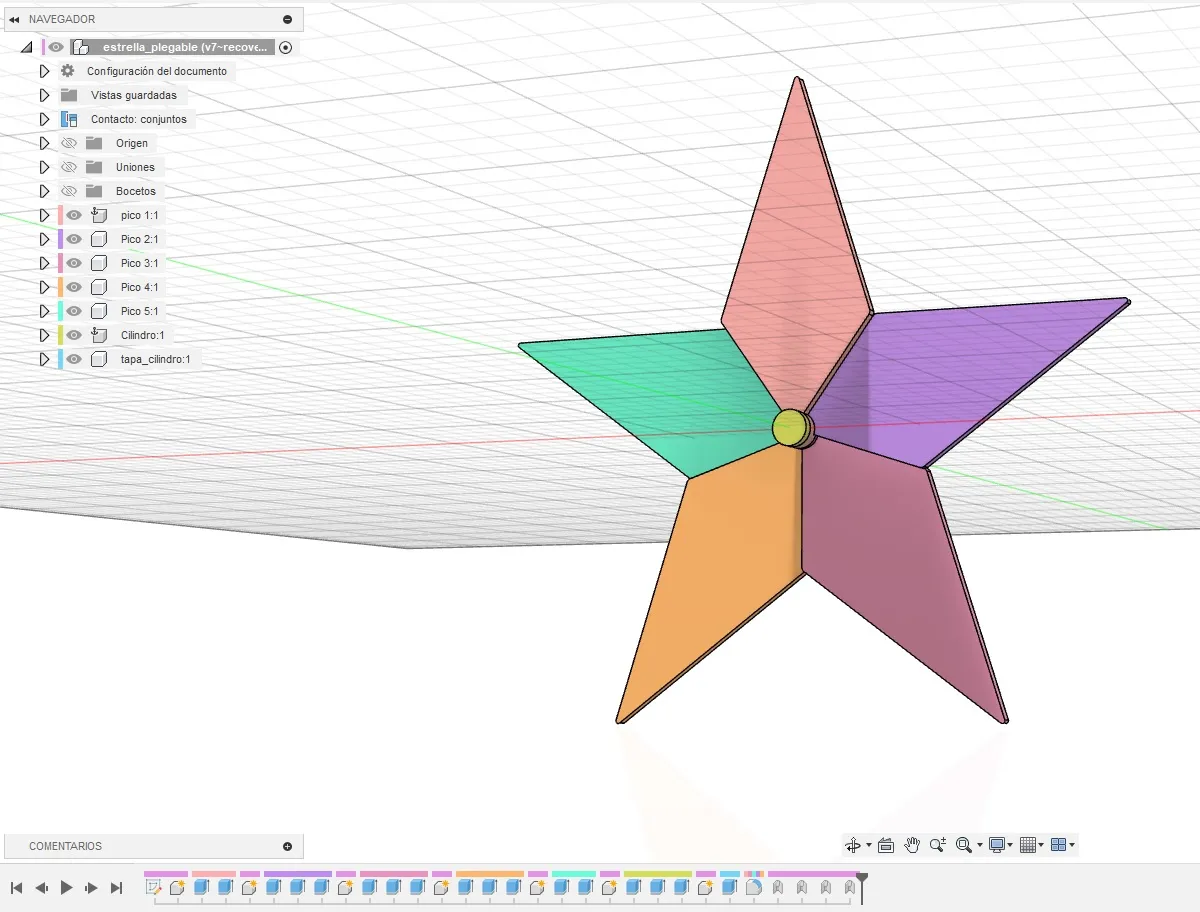The image size is (1200, 912).
Task: Select the sketch feature in the timeline
Action: (x=153, y=887)
